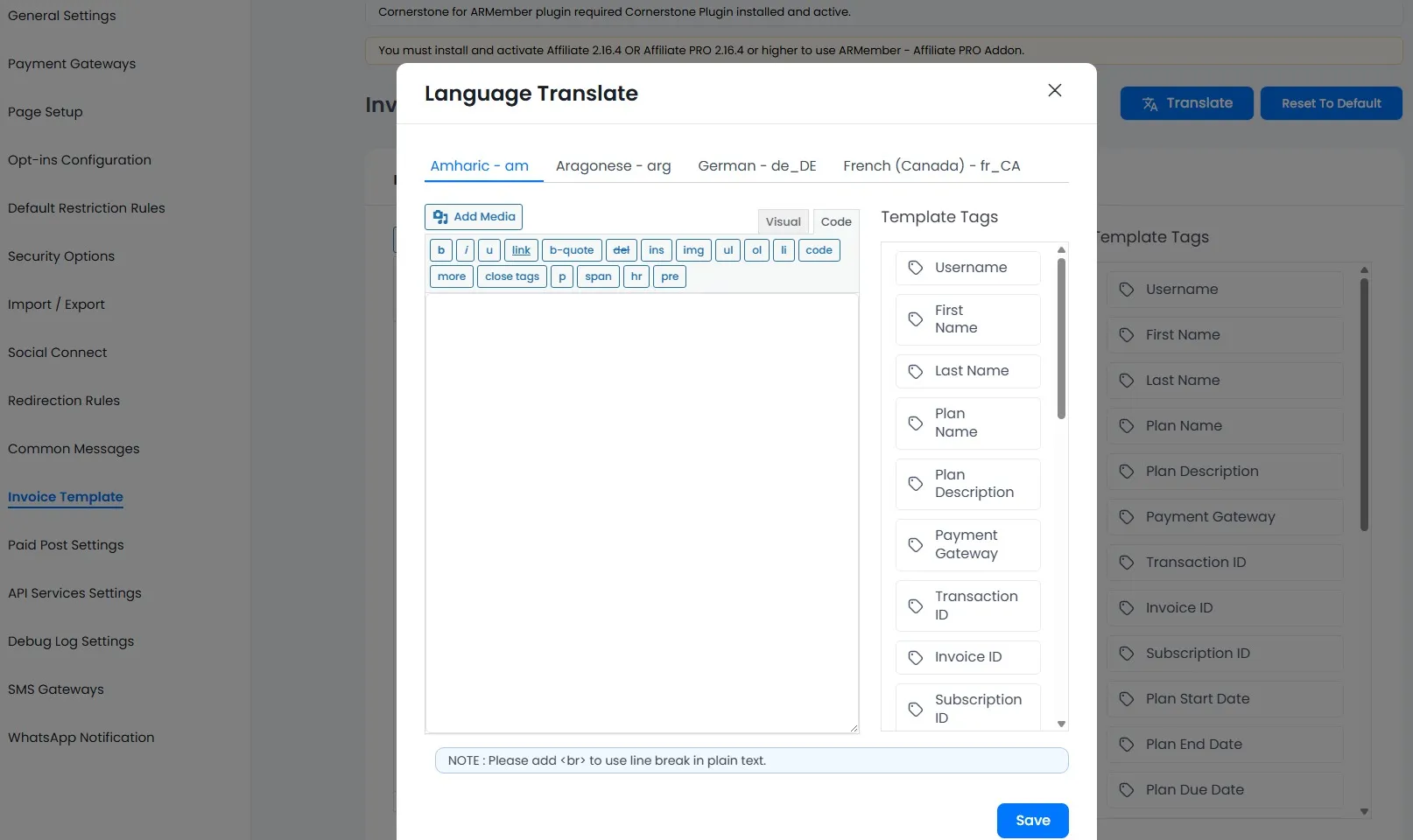Image resolution: width=1413 pixels, height=840 pixels.
Task: Insert italic text using the i button
Action: (x=465, y=249)
